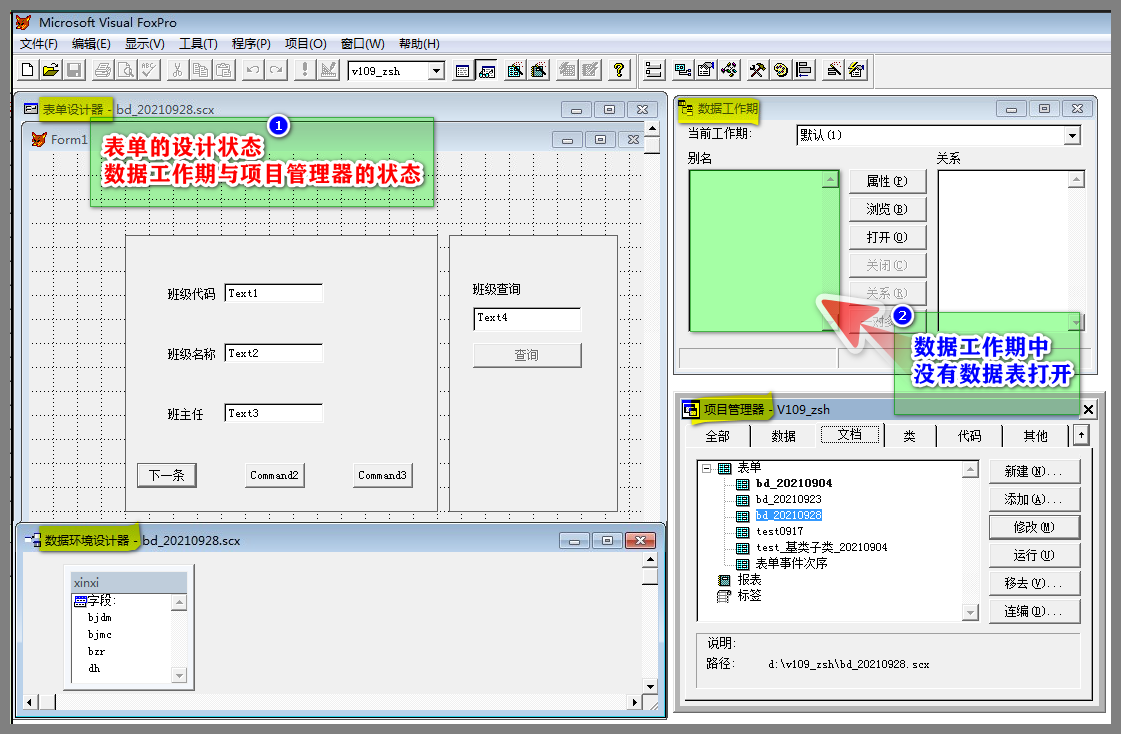Open the 当前工作期 dropdown list

tap(1072, 136)
